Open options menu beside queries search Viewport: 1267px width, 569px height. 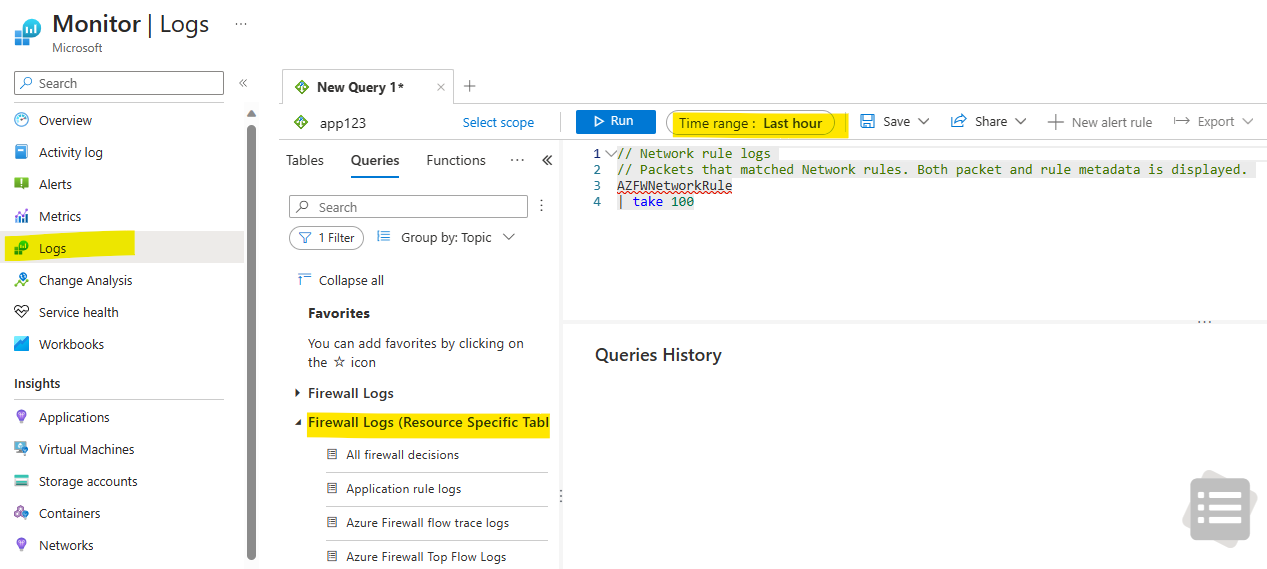(x=542, y=206)
